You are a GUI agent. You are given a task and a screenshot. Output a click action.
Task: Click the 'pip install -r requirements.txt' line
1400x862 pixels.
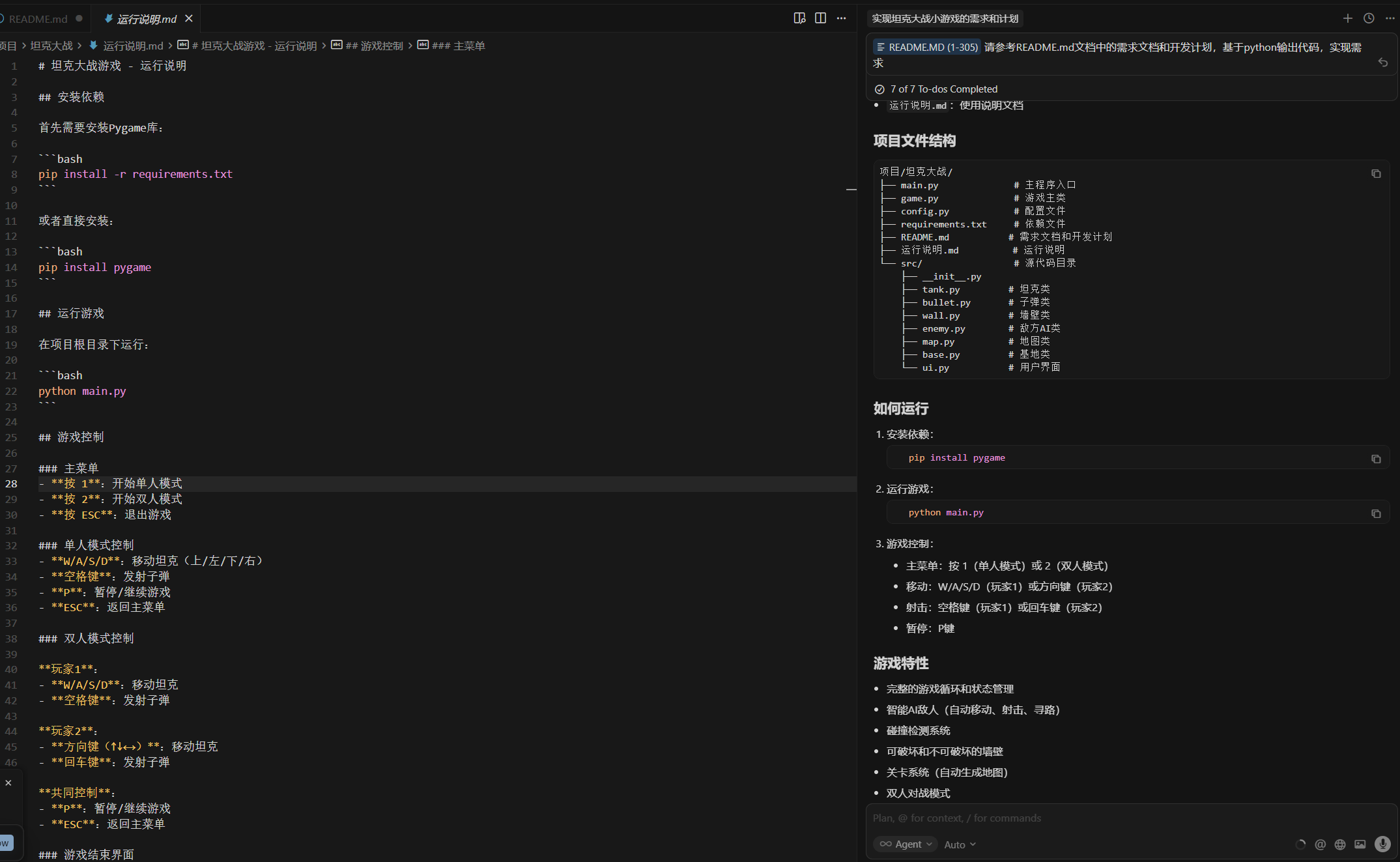pyautogui.click(x=136, y=174)
